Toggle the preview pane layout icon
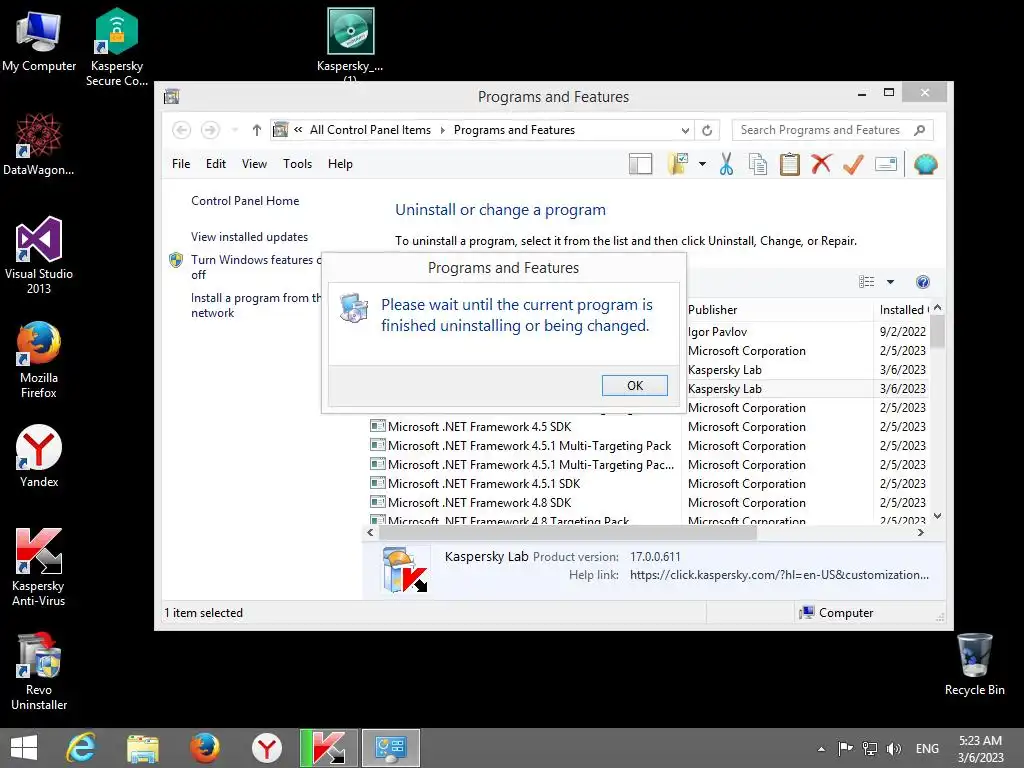This screenshot has width=1024, height=768. tap(640, 164)
